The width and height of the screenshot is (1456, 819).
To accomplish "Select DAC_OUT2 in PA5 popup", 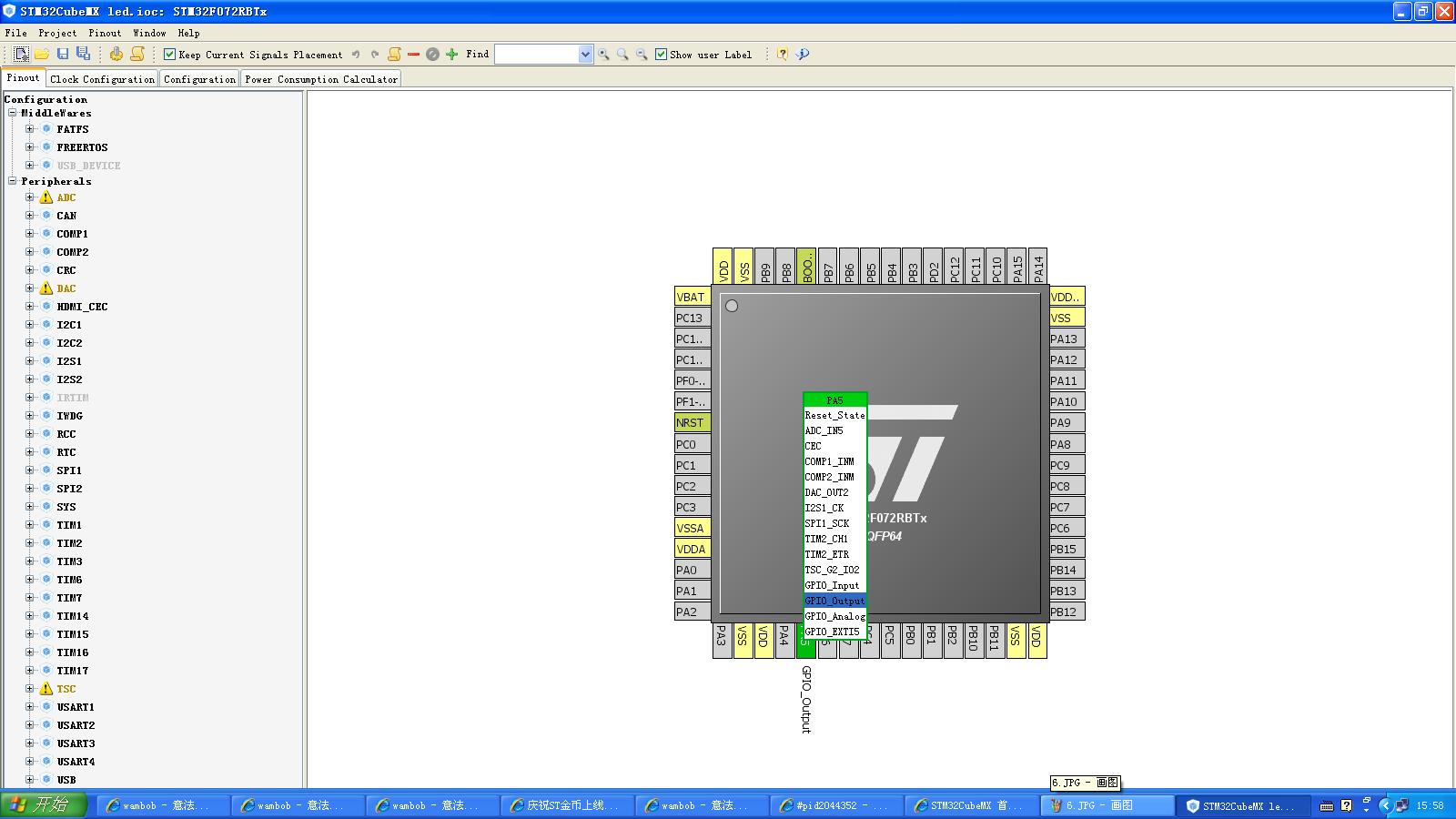I will pyautogui.click(x=834, y=492).
